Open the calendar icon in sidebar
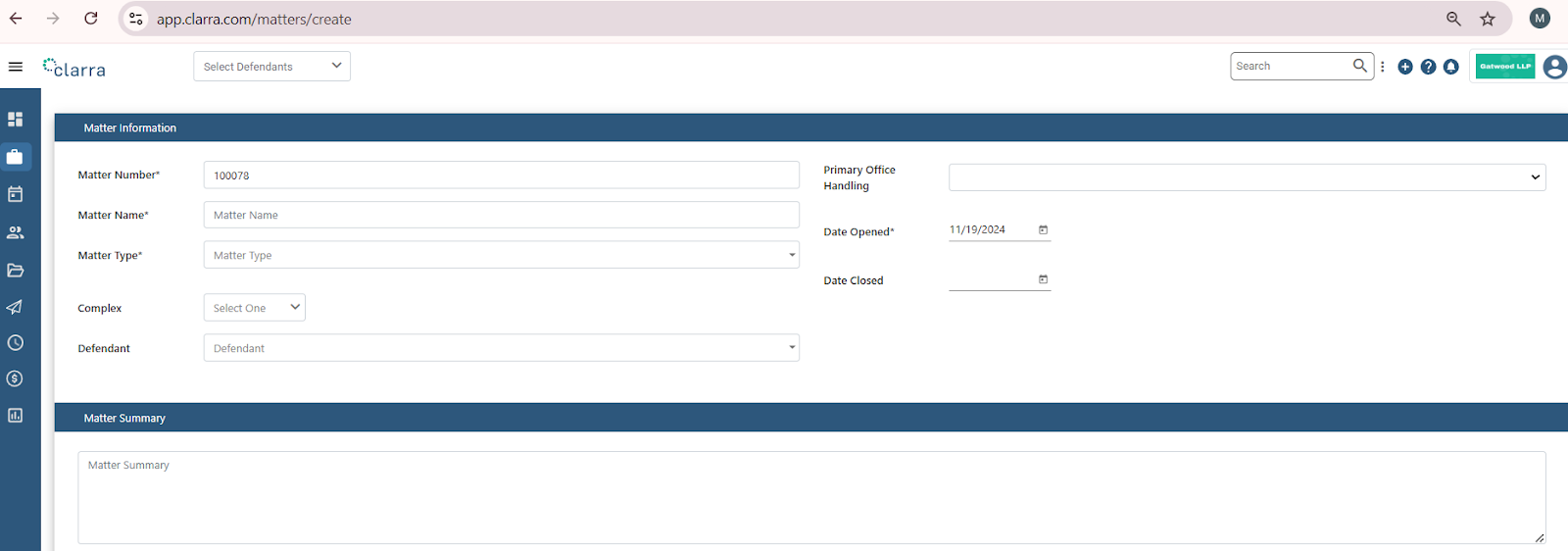 coord(16,194)
